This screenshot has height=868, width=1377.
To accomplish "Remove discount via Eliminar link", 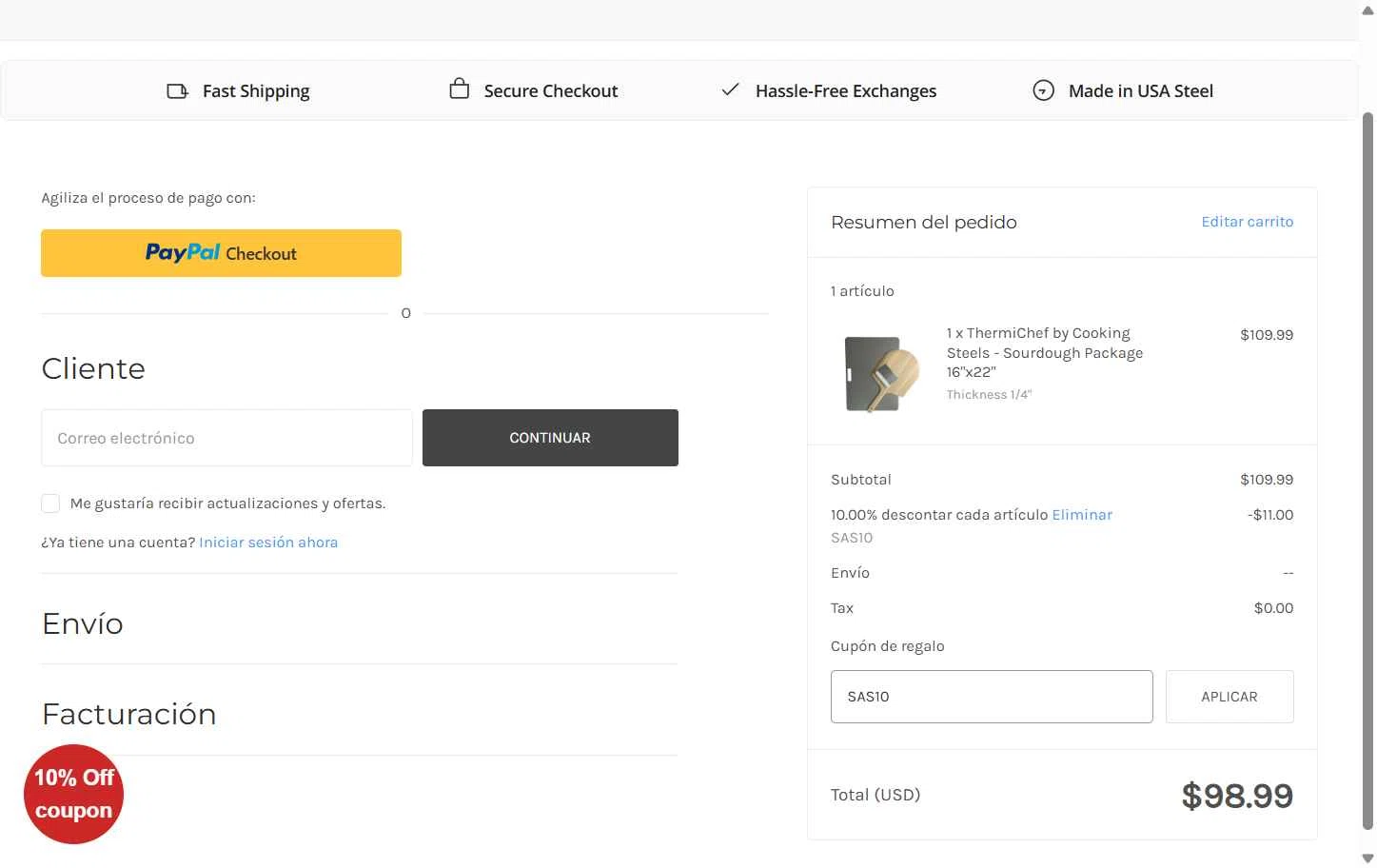I will pyautogui.click(x=1082, y=515).
